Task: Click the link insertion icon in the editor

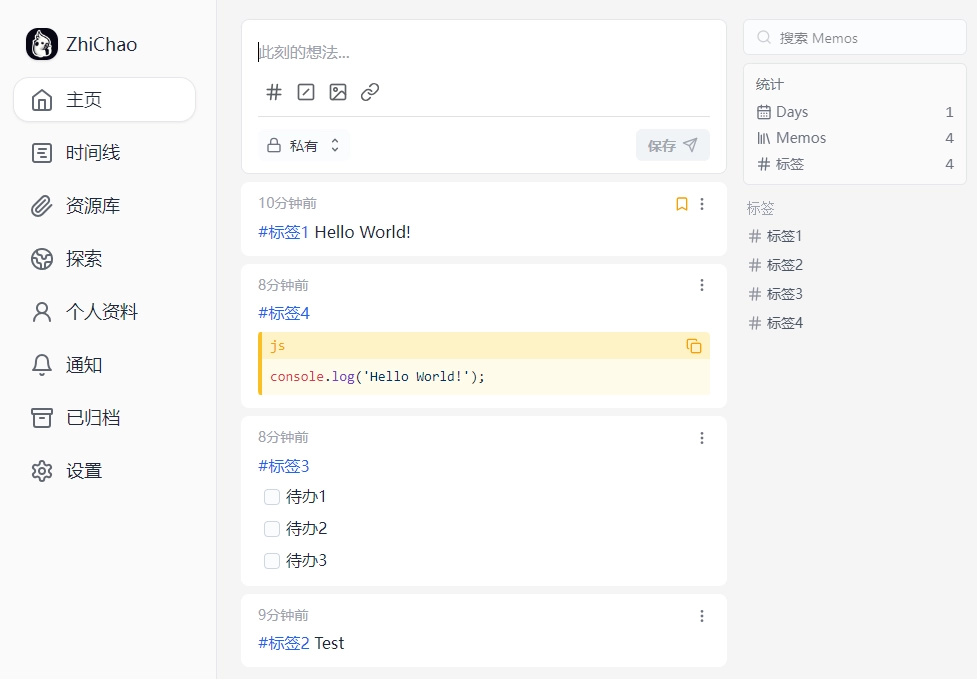Action: coord(370,92)
